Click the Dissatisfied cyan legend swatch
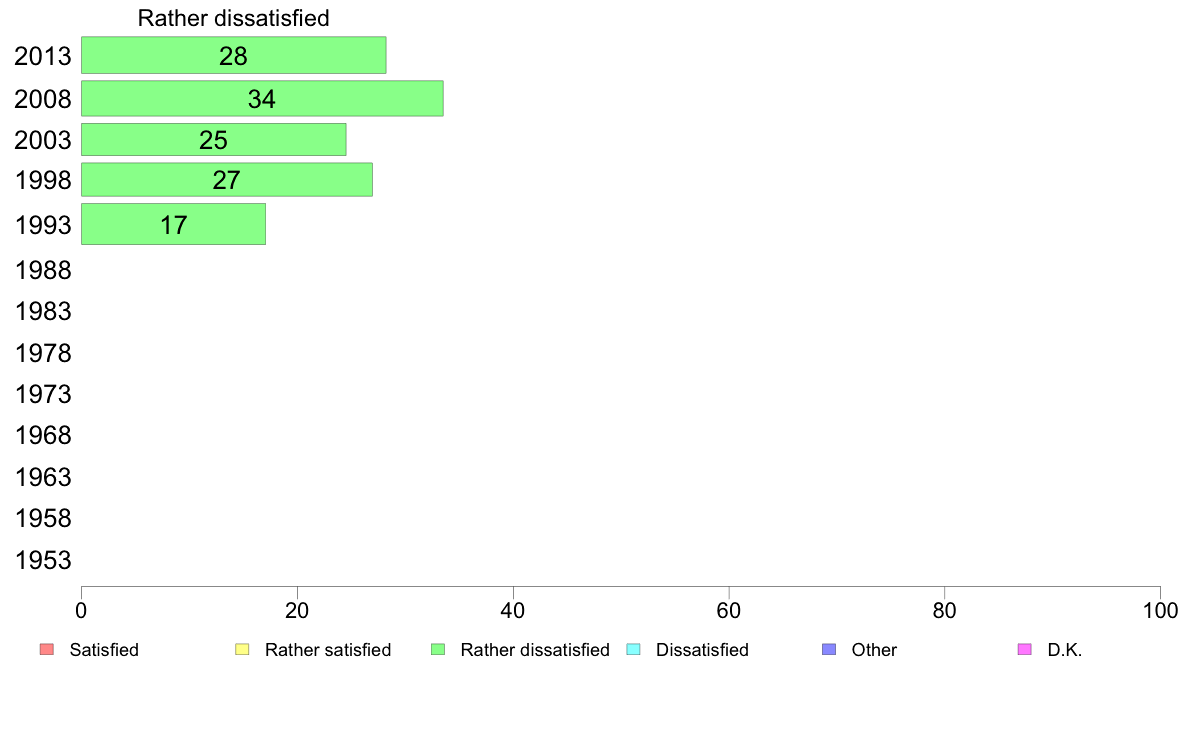 (x=633, y=650)
